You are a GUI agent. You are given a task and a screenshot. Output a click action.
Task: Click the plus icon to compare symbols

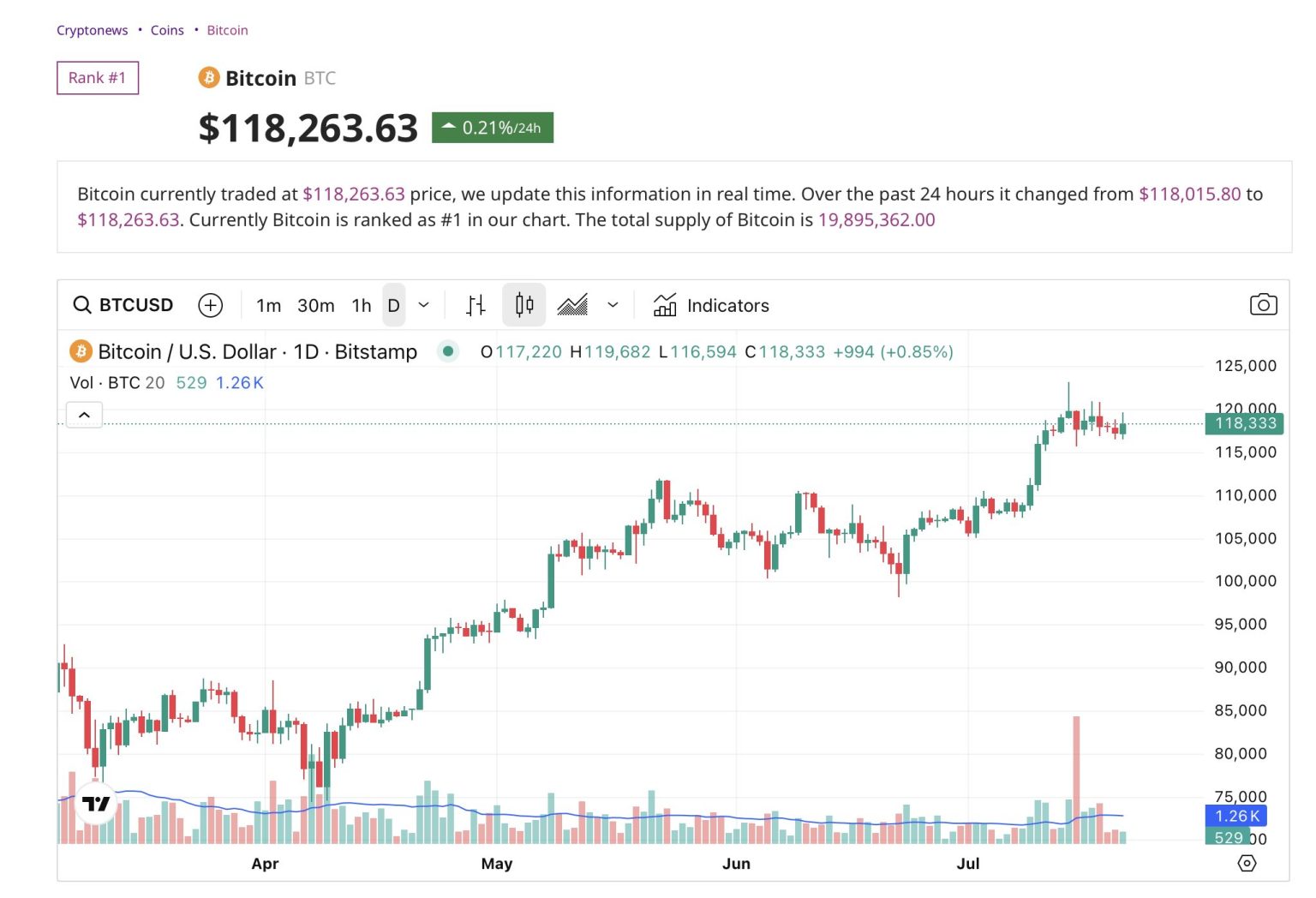tap(210, 305)
